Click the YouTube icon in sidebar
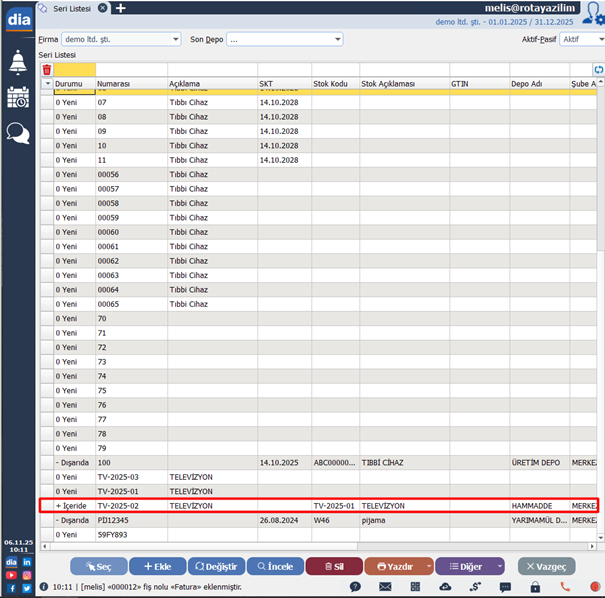The image size is (605, 598). tap(11, 575)
